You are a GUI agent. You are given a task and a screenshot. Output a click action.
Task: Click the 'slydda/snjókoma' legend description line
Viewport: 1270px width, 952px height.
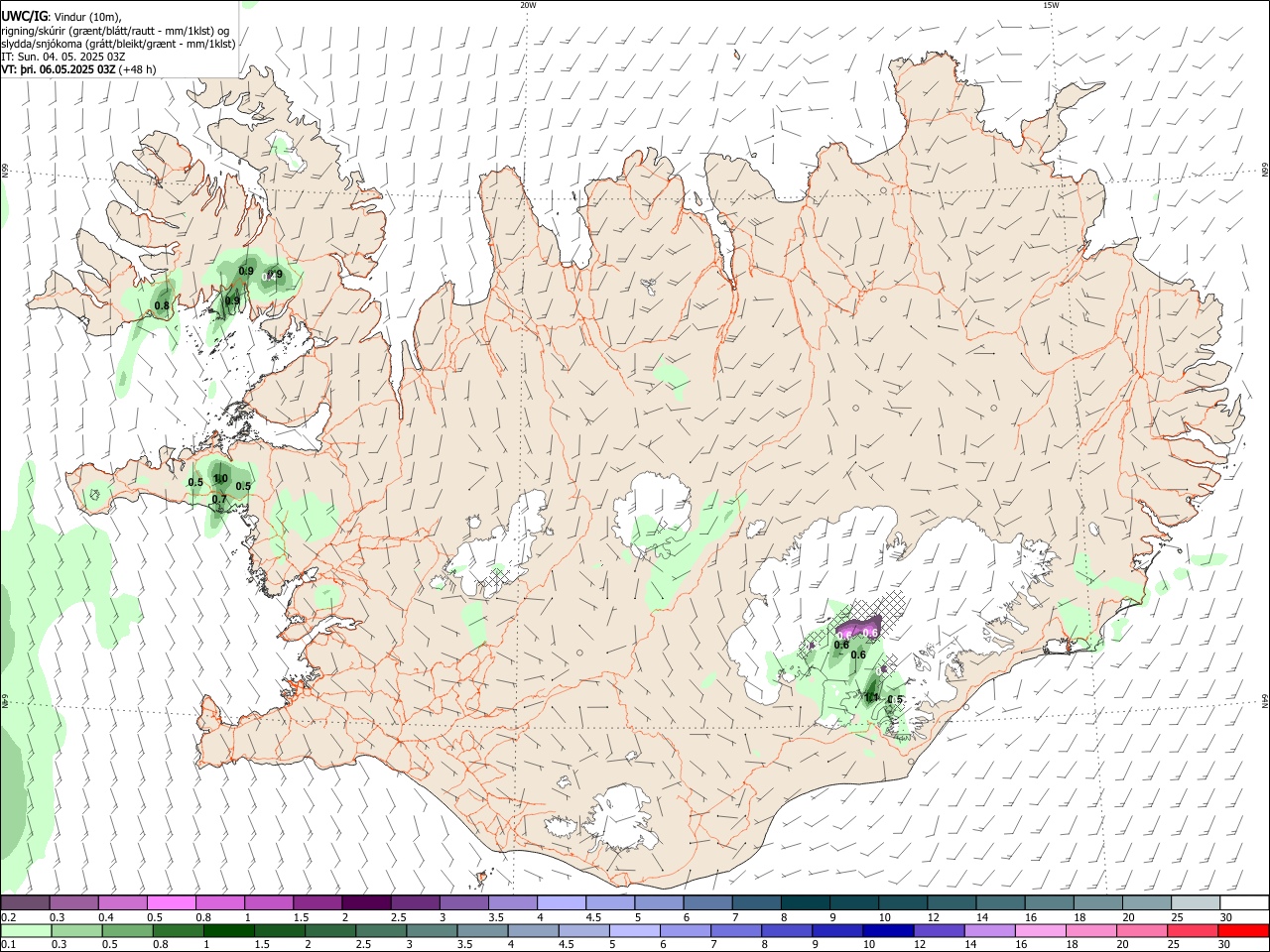(x=118, y=44)
